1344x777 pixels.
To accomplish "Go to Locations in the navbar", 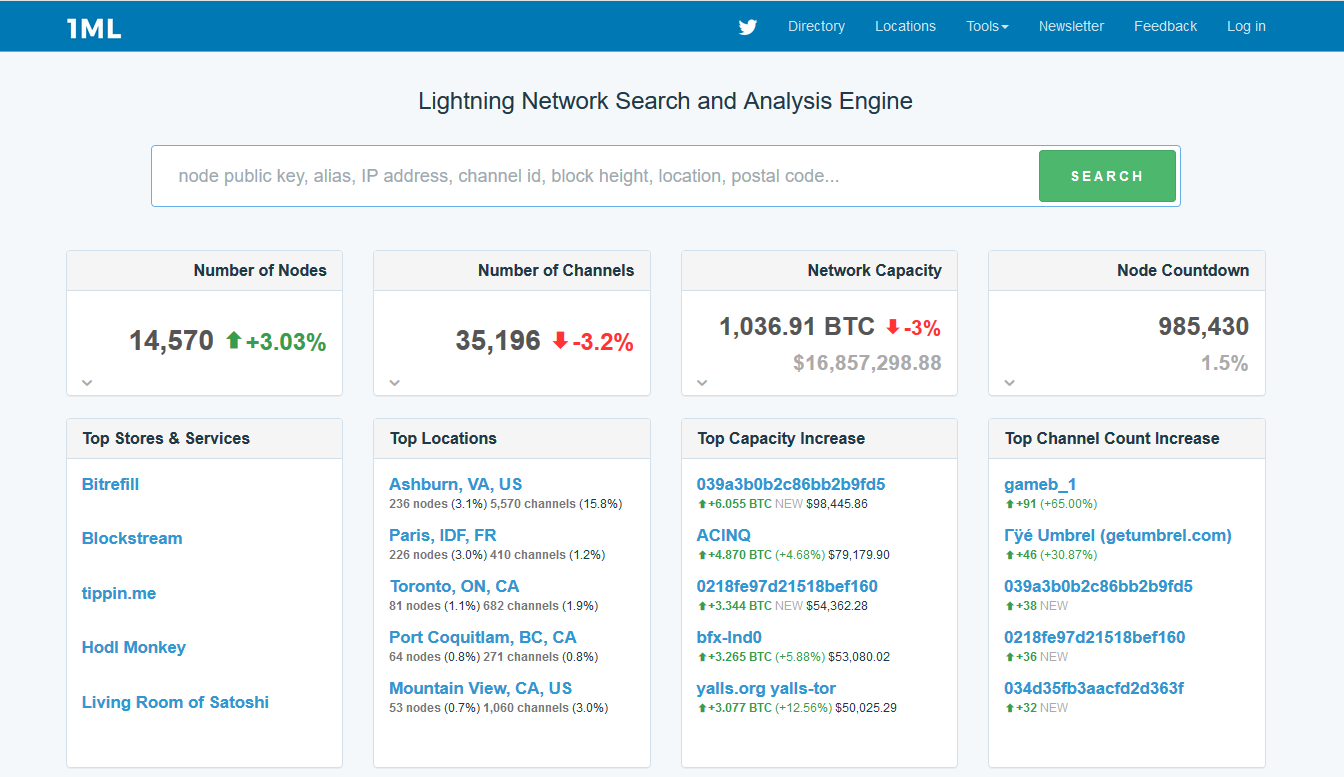I will click(905, 26).
